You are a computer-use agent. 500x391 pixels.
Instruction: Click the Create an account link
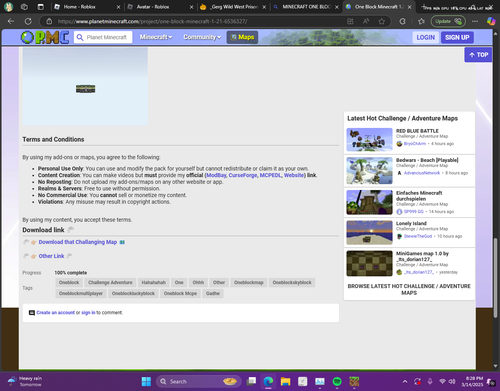(55, 313)
